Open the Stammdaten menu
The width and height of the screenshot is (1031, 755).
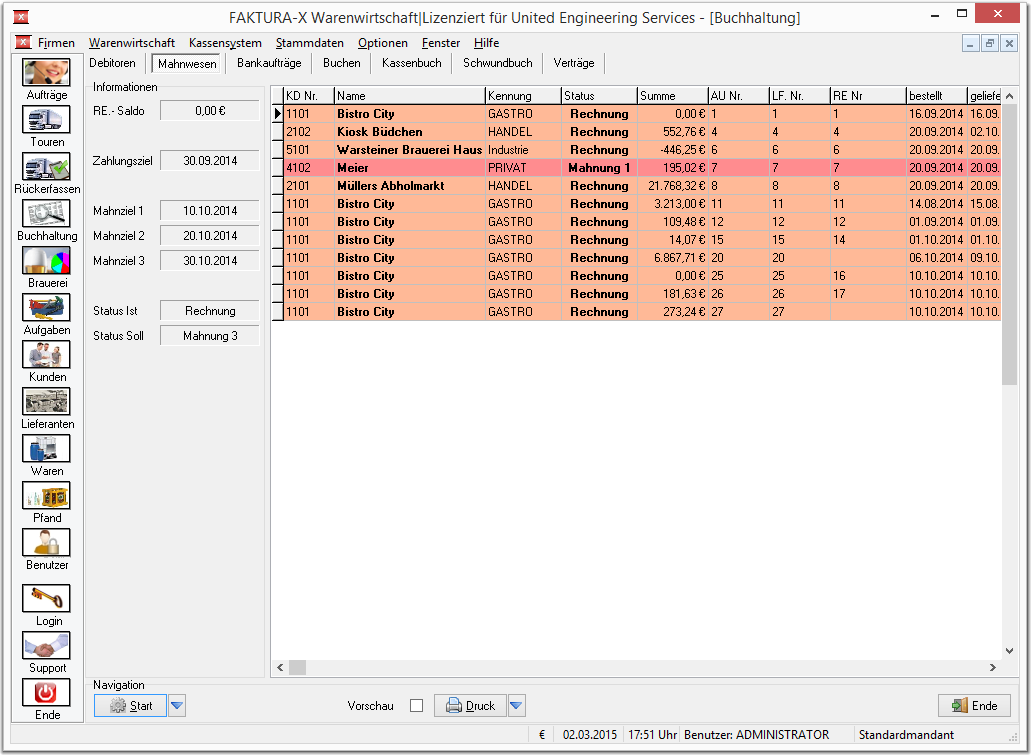[x=310, y=43]
